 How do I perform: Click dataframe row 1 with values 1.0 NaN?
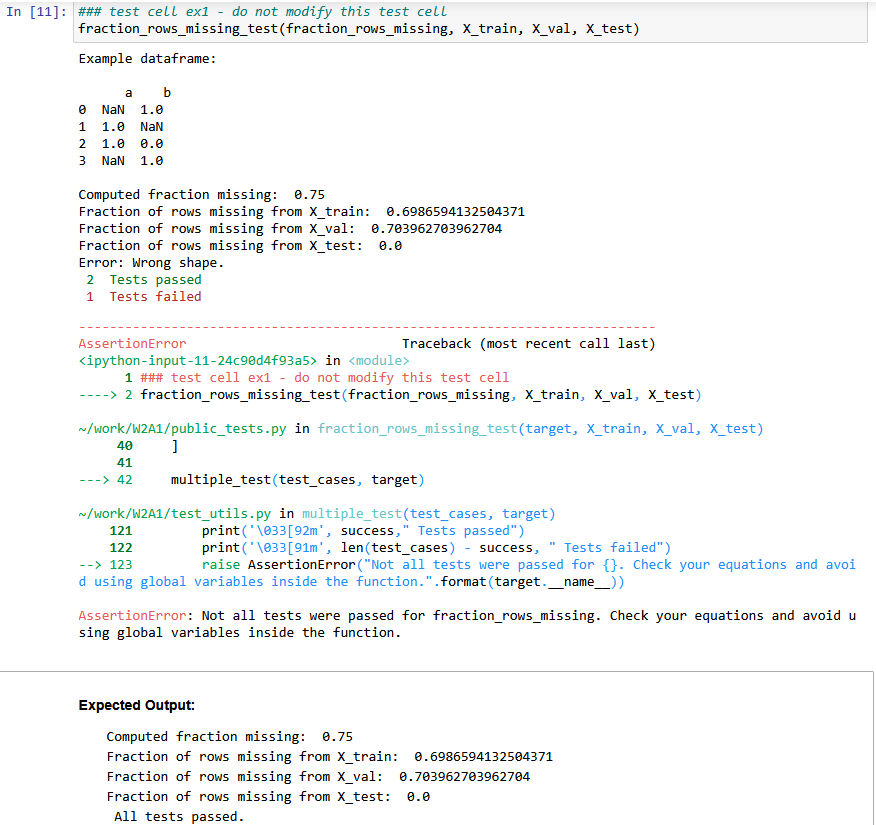[121, 127]
